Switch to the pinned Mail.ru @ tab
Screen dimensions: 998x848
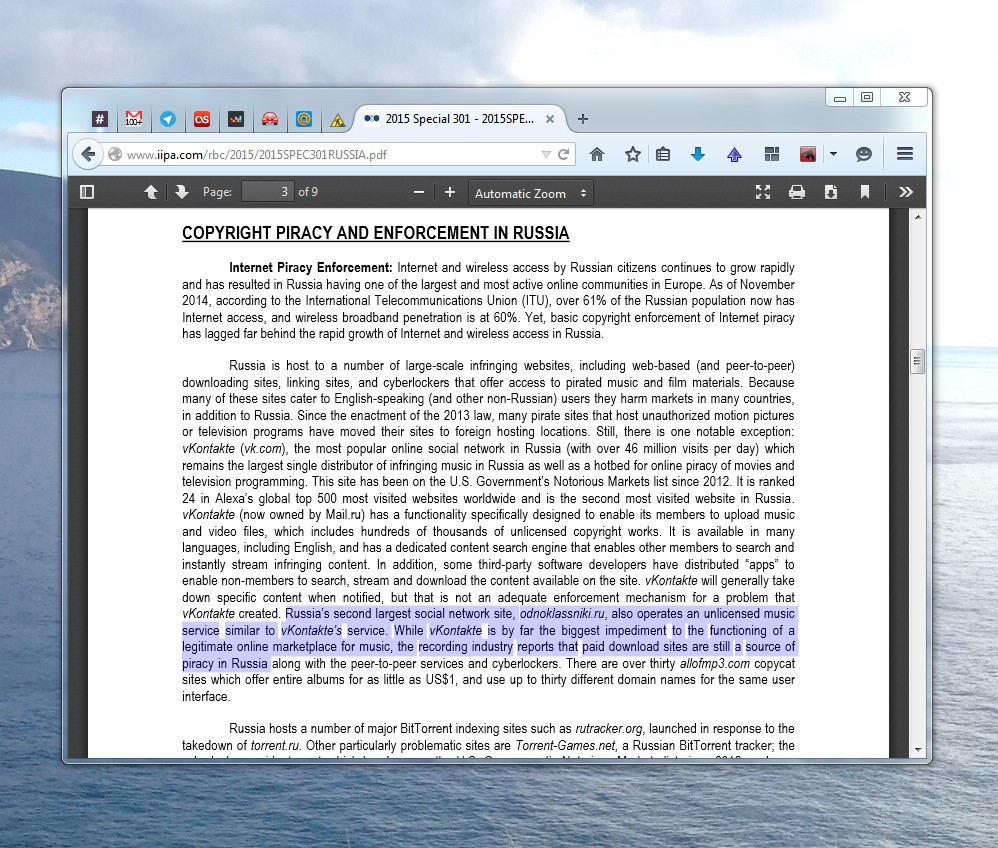(x=304, y=119)
